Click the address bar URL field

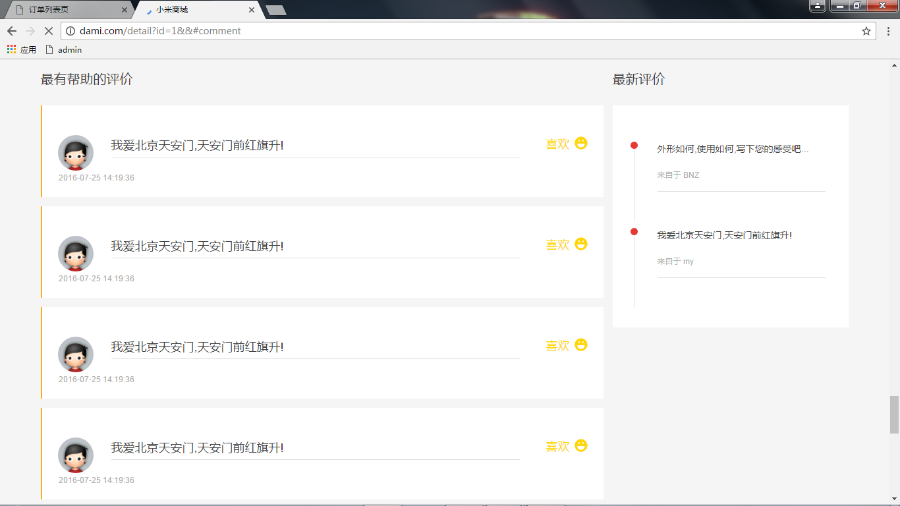point(468,31)
